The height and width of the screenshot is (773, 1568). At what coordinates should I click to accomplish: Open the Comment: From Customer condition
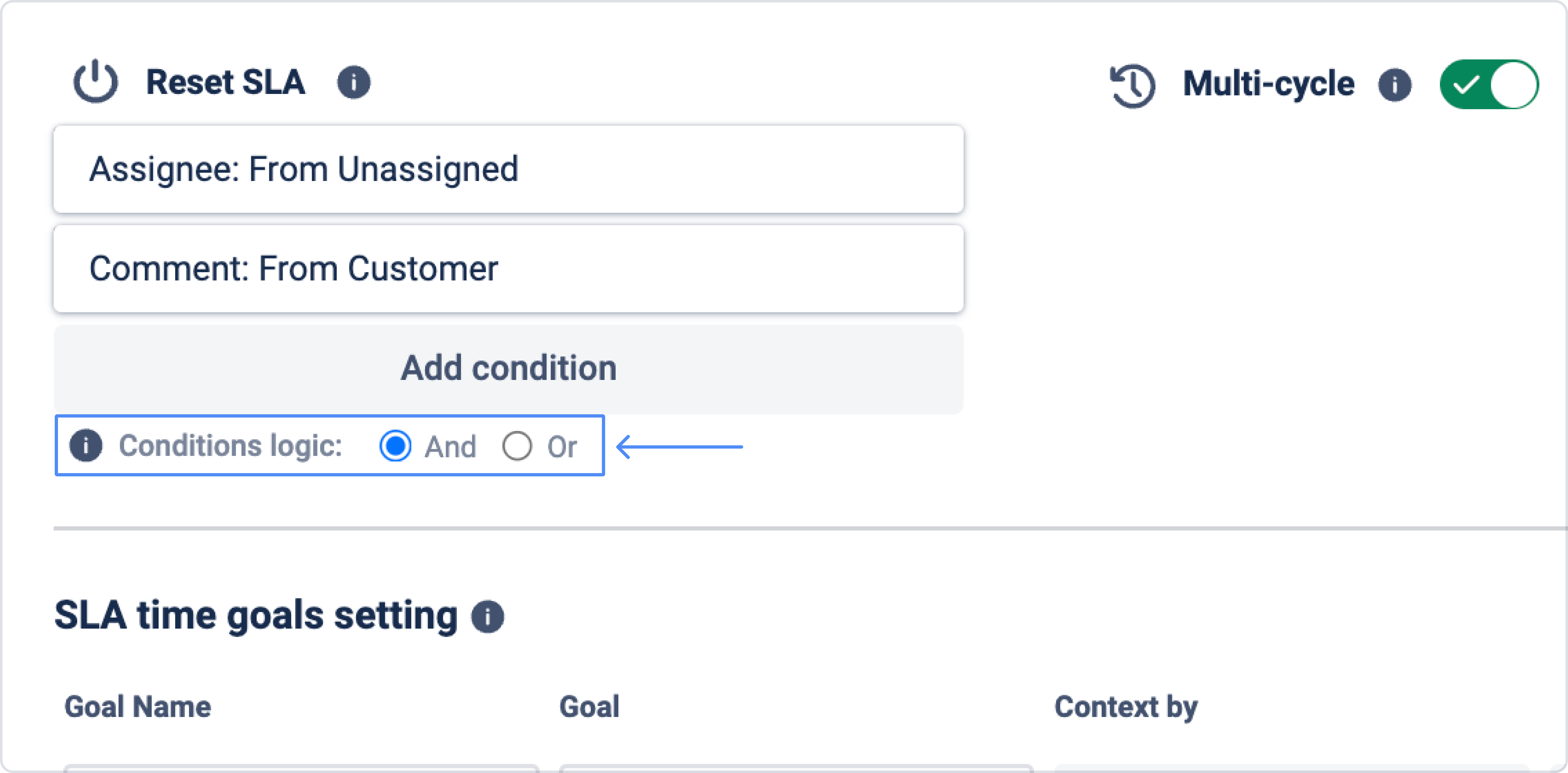508,269
